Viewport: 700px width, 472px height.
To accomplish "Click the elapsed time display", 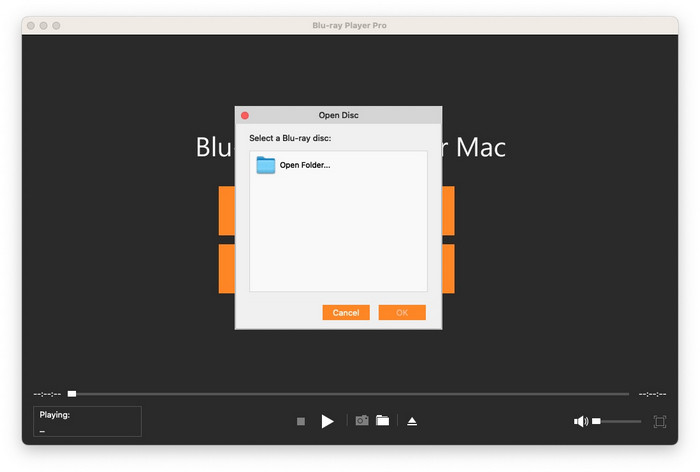I will coord(47,394).
